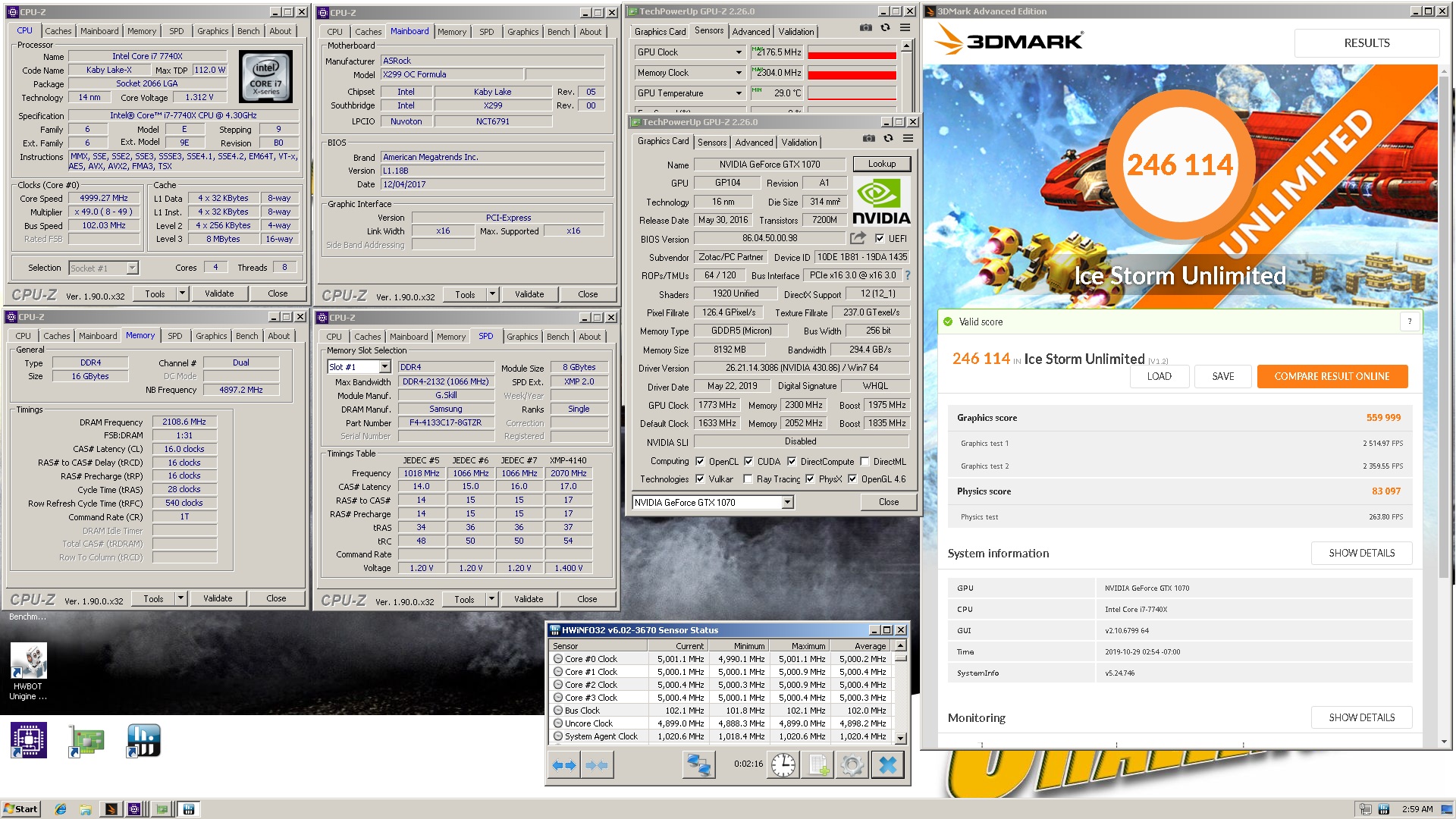Click Memory Clock red sensor graph

[852, 73]
